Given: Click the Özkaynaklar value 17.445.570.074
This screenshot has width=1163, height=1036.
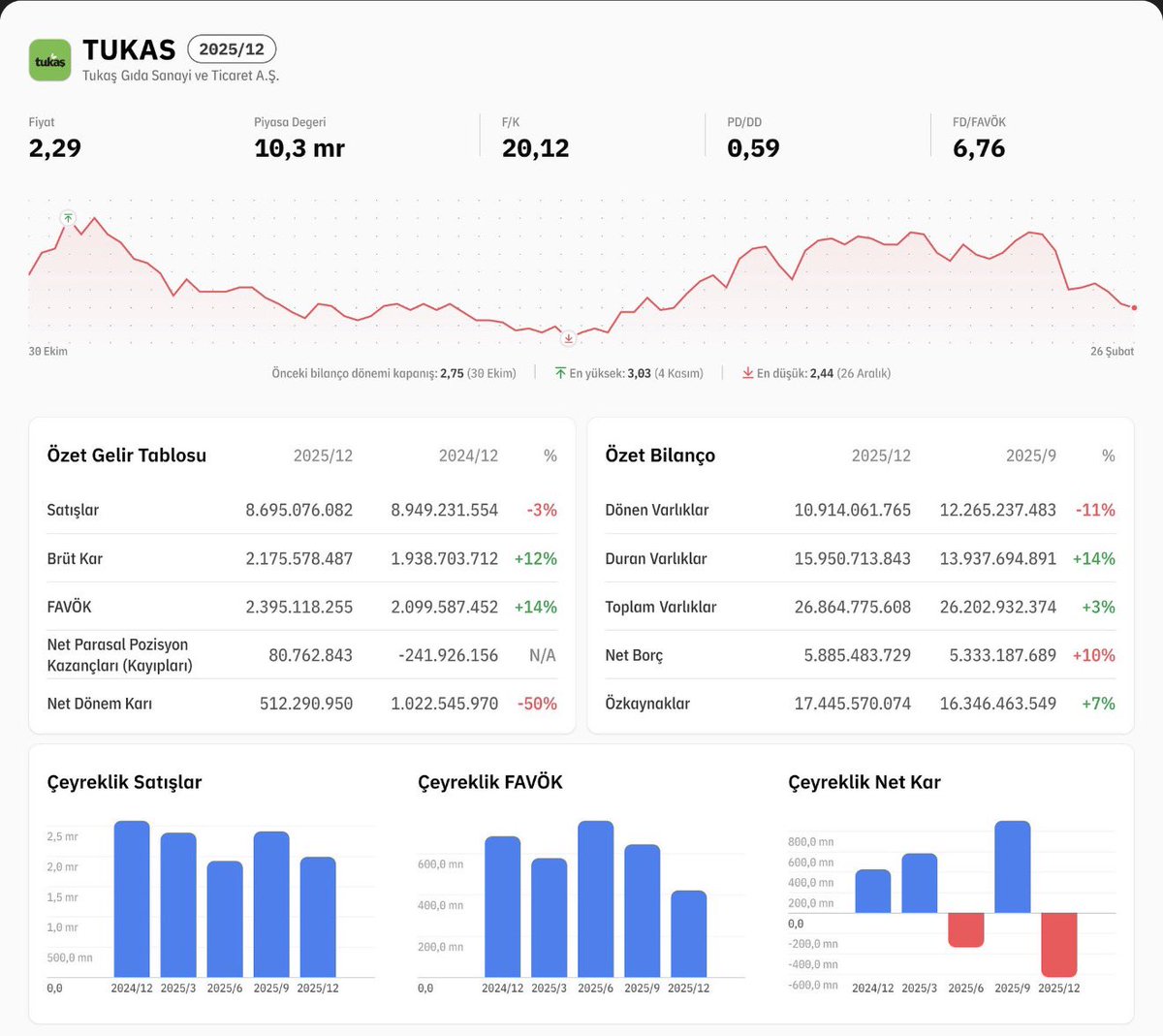Looking at the screenshot, I should (853, 704).
